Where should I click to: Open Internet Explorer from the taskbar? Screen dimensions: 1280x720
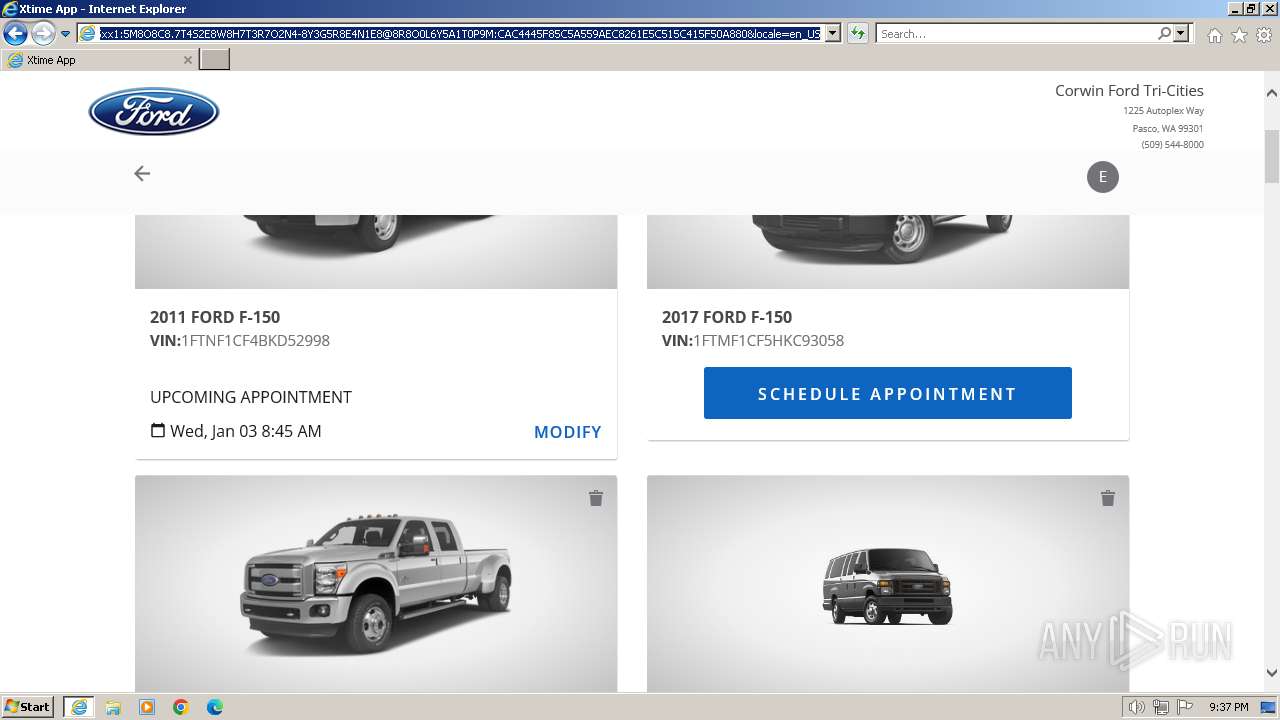[79, 707]
